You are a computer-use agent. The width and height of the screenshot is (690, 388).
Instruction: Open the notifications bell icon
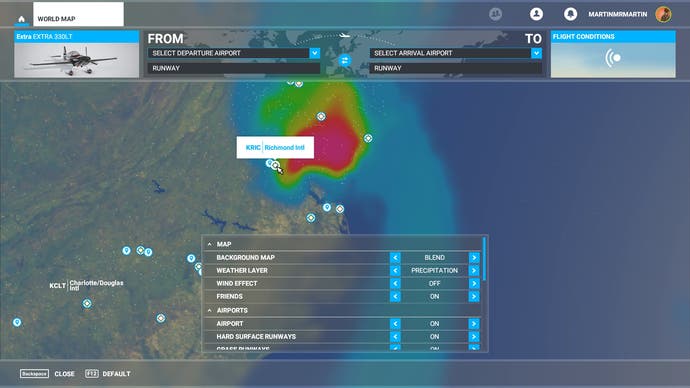click(570, 14)
